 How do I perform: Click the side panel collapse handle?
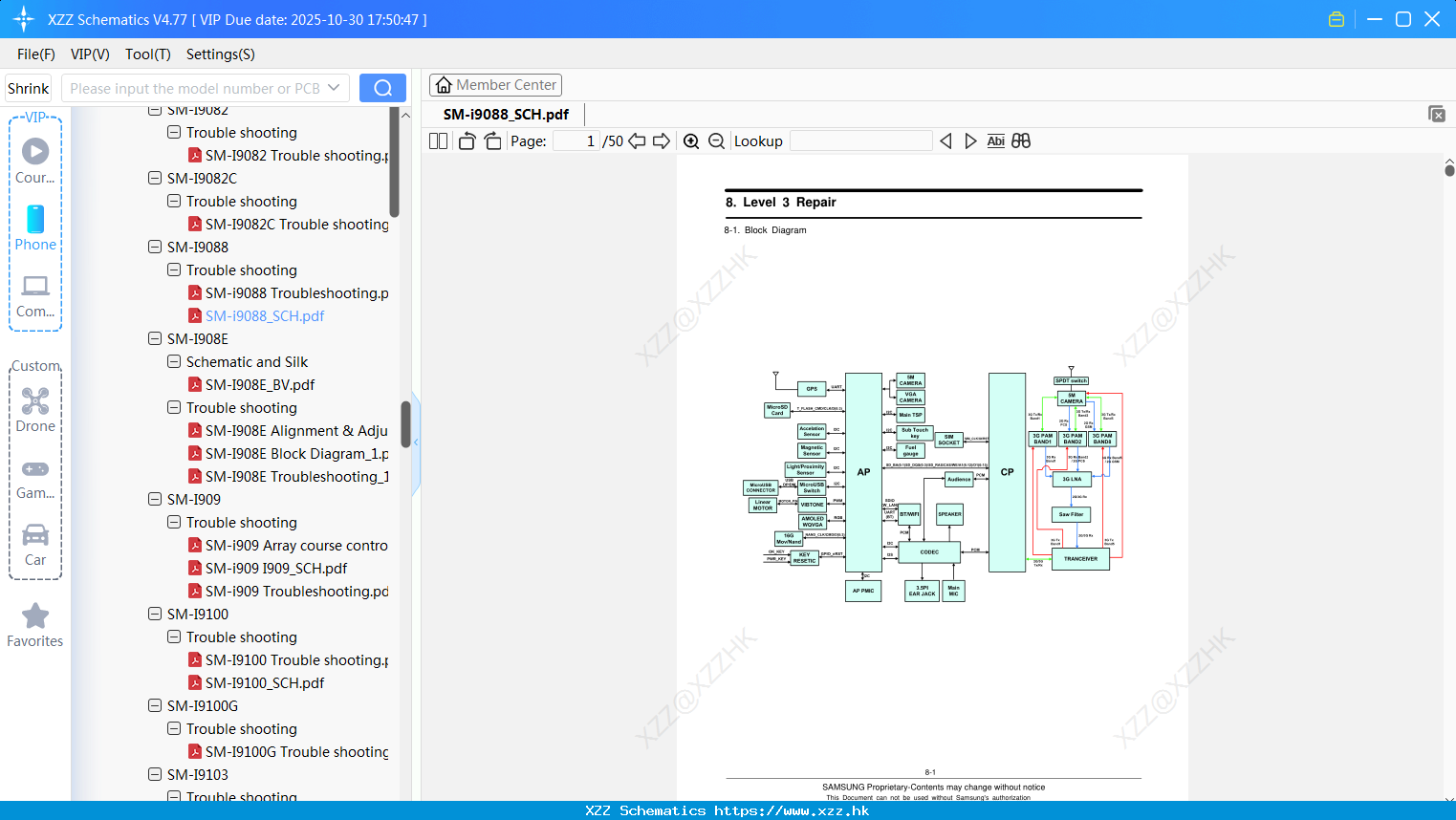(x=416, y=442)
